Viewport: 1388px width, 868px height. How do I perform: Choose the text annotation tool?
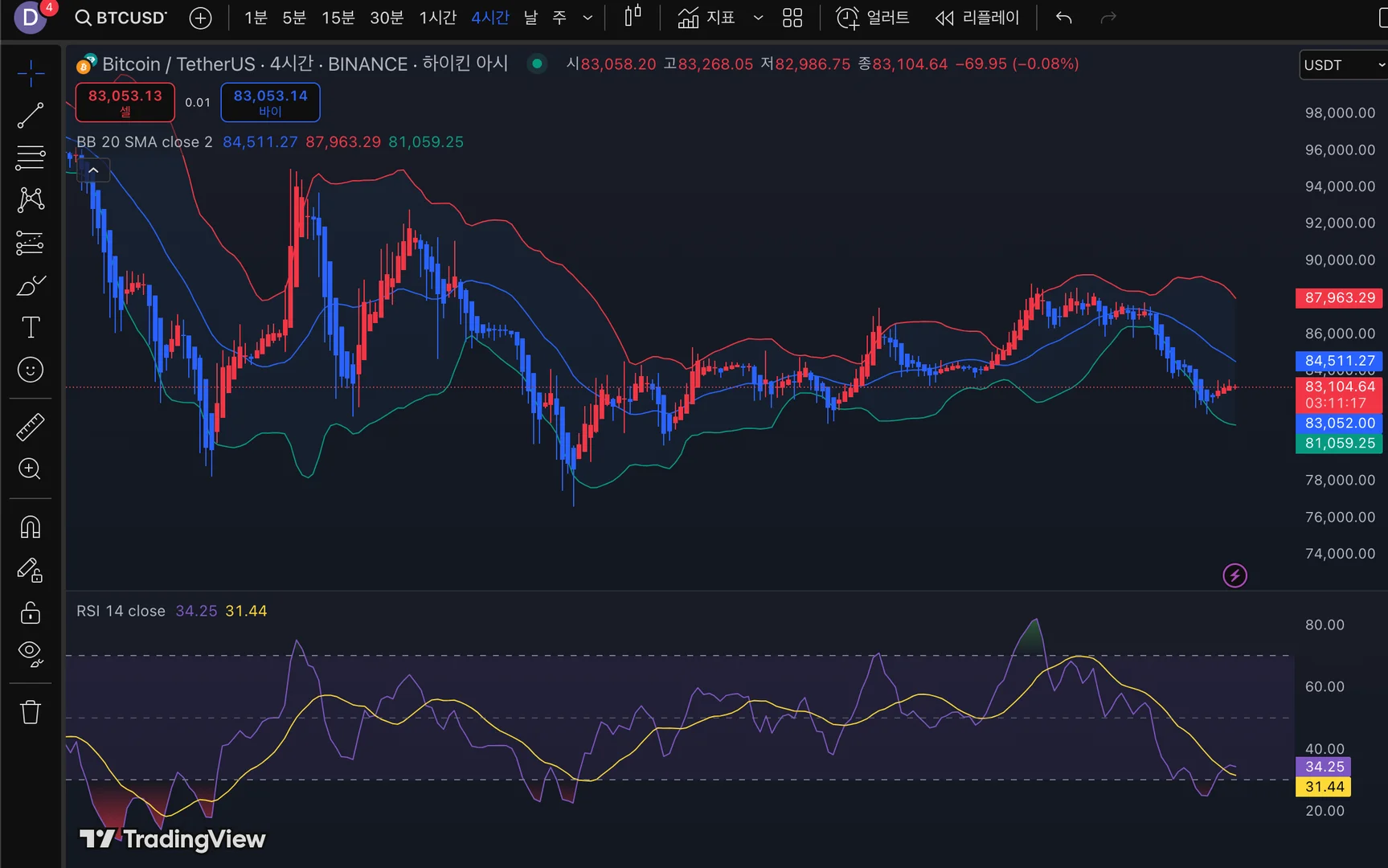[x=31, y=327]
